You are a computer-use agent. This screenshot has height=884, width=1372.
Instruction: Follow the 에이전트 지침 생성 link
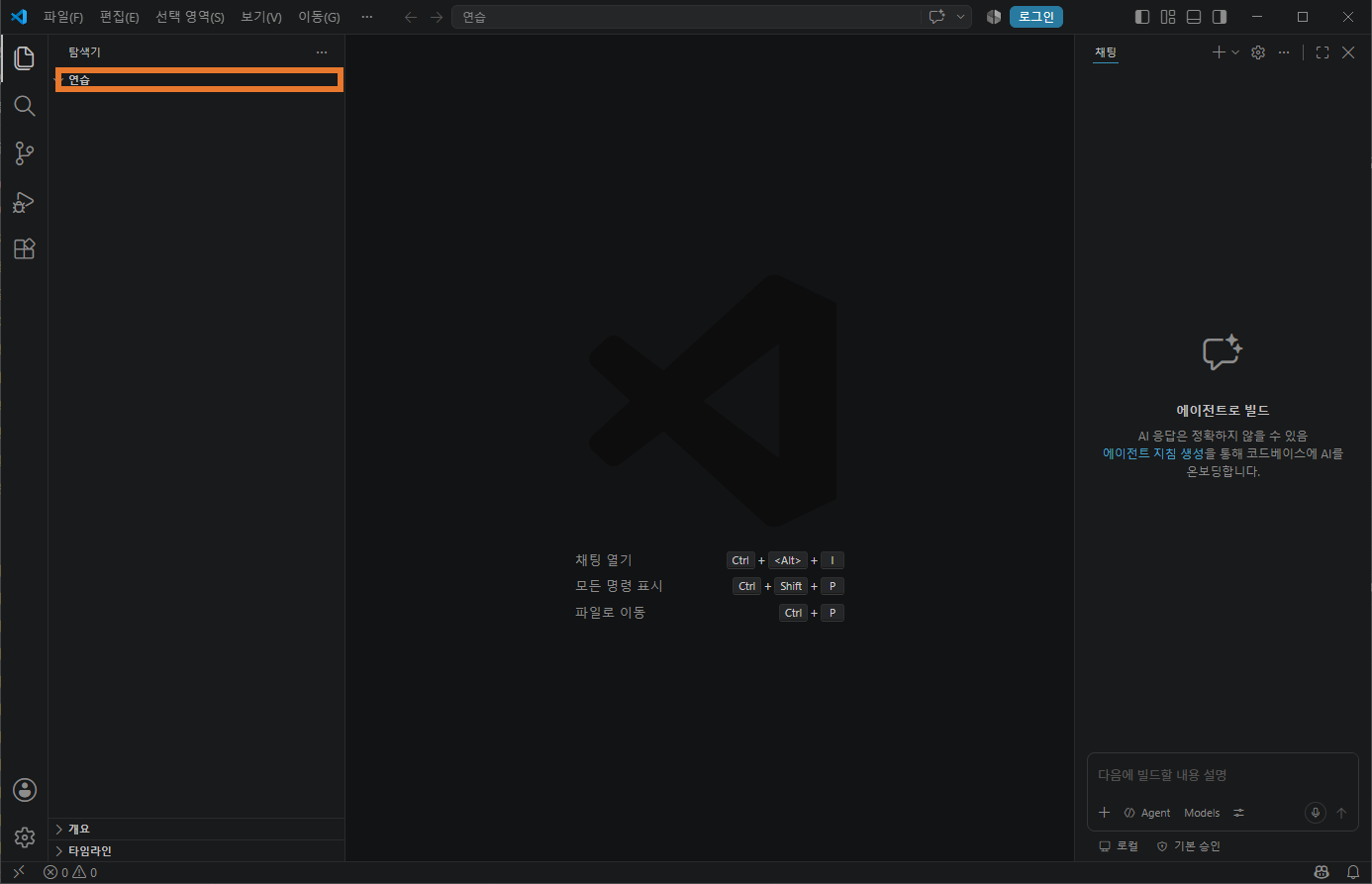(x=1153, y=453)
